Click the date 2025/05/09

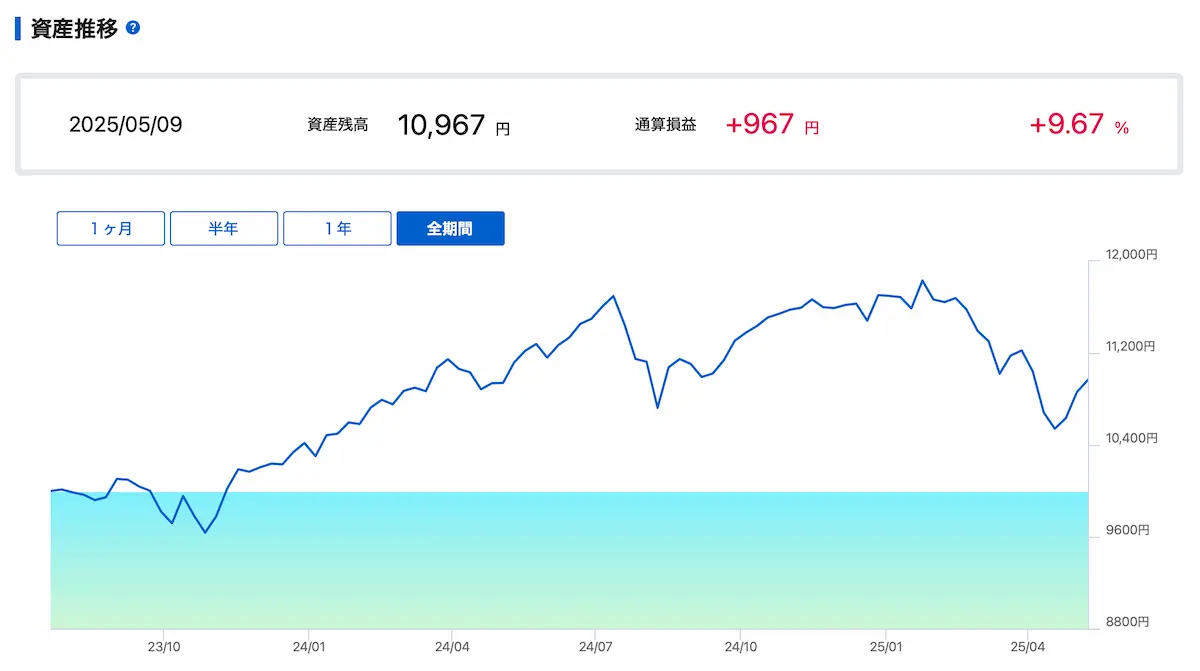pos(126,125)
